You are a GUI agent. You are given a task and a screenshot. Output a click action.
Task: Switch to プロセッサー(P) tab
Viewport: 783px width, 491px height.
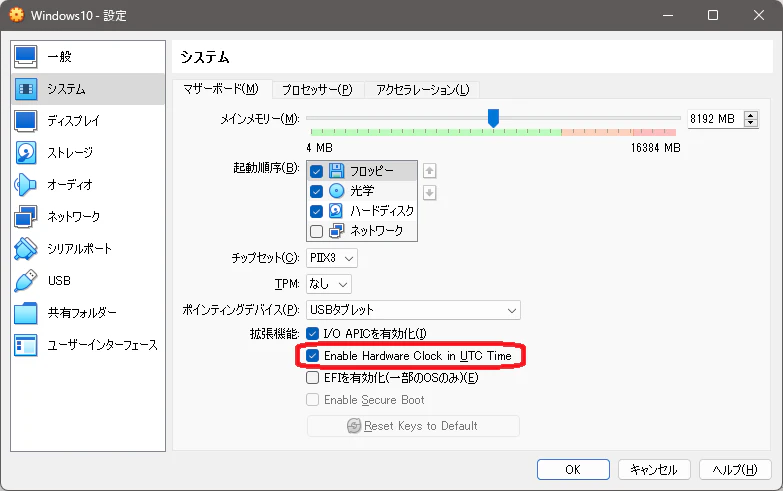click(318, 90)
